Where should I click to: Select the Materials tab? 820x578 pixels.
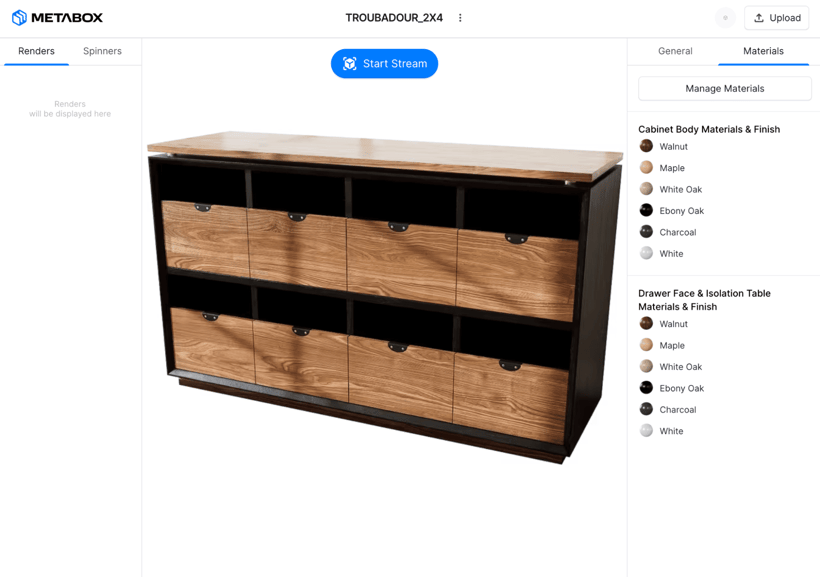(764, 51)
